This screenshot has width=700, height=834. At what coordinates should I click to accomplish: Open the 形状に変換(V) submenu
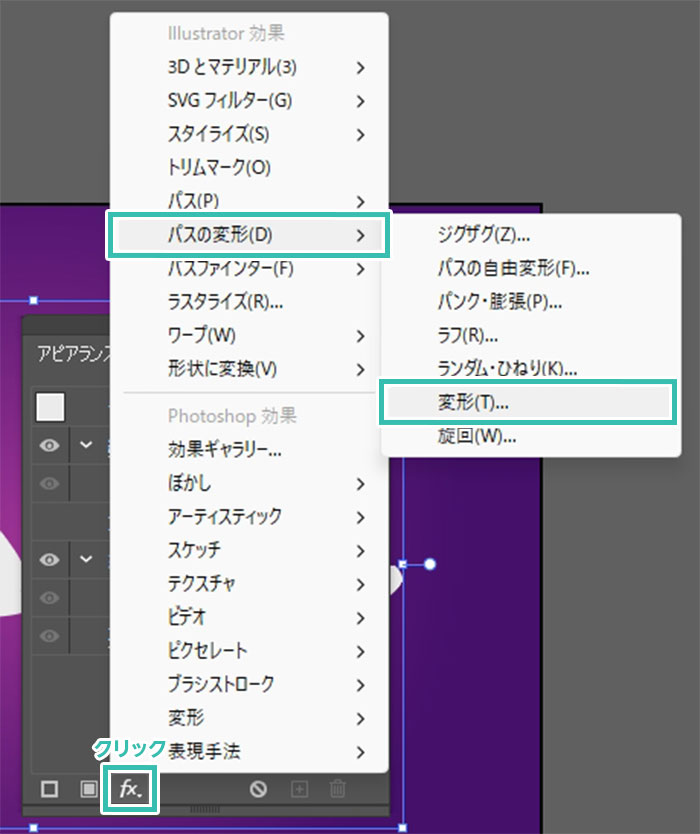[249, 369]
